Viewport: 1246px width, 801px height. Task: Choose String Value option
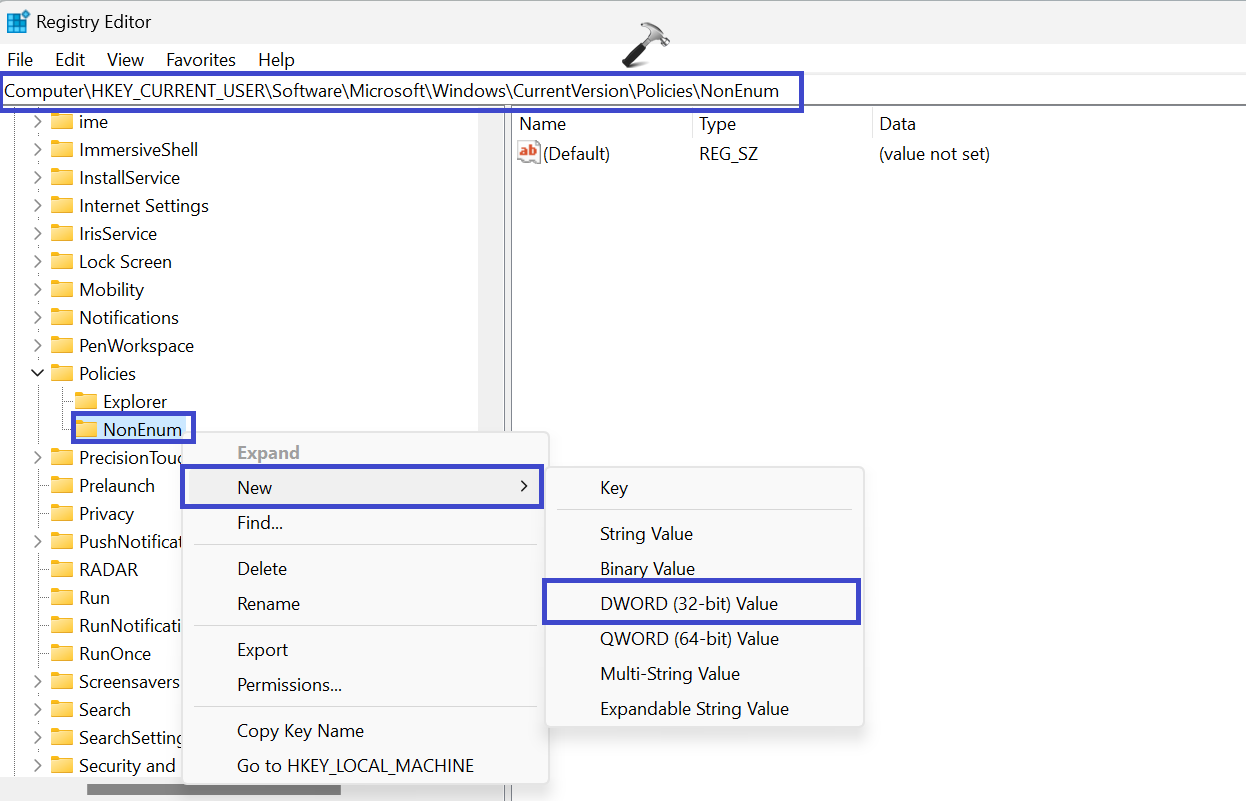click(704, 534)
